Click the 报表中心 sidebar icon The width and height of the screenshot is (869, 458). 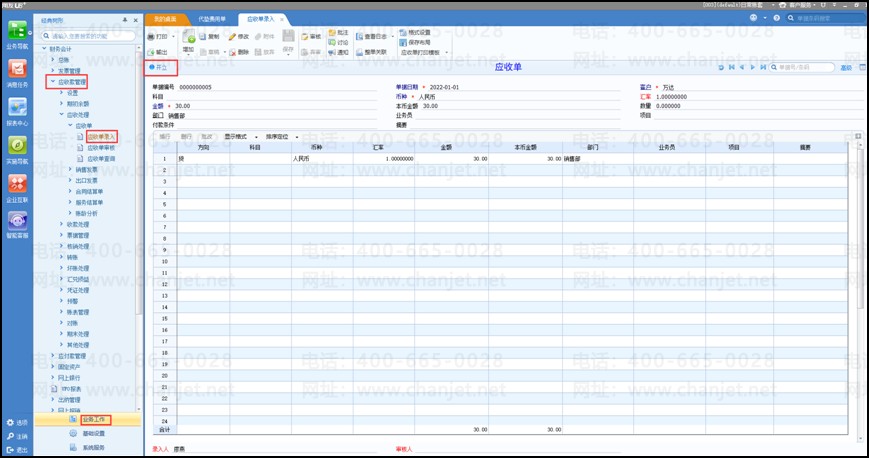pyautogui.click(x=16, y=112)
